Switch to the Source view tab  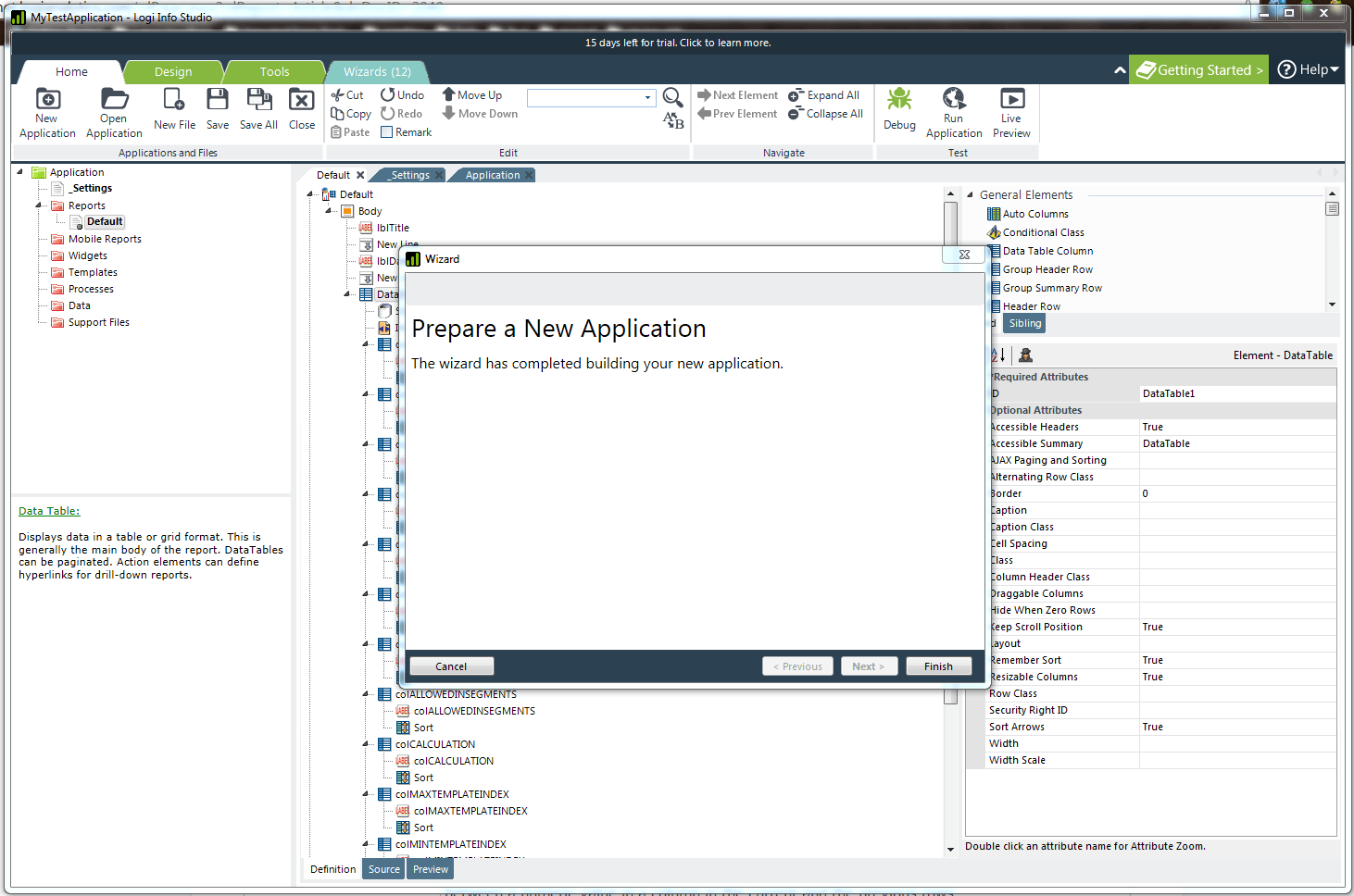coord(383,869)
